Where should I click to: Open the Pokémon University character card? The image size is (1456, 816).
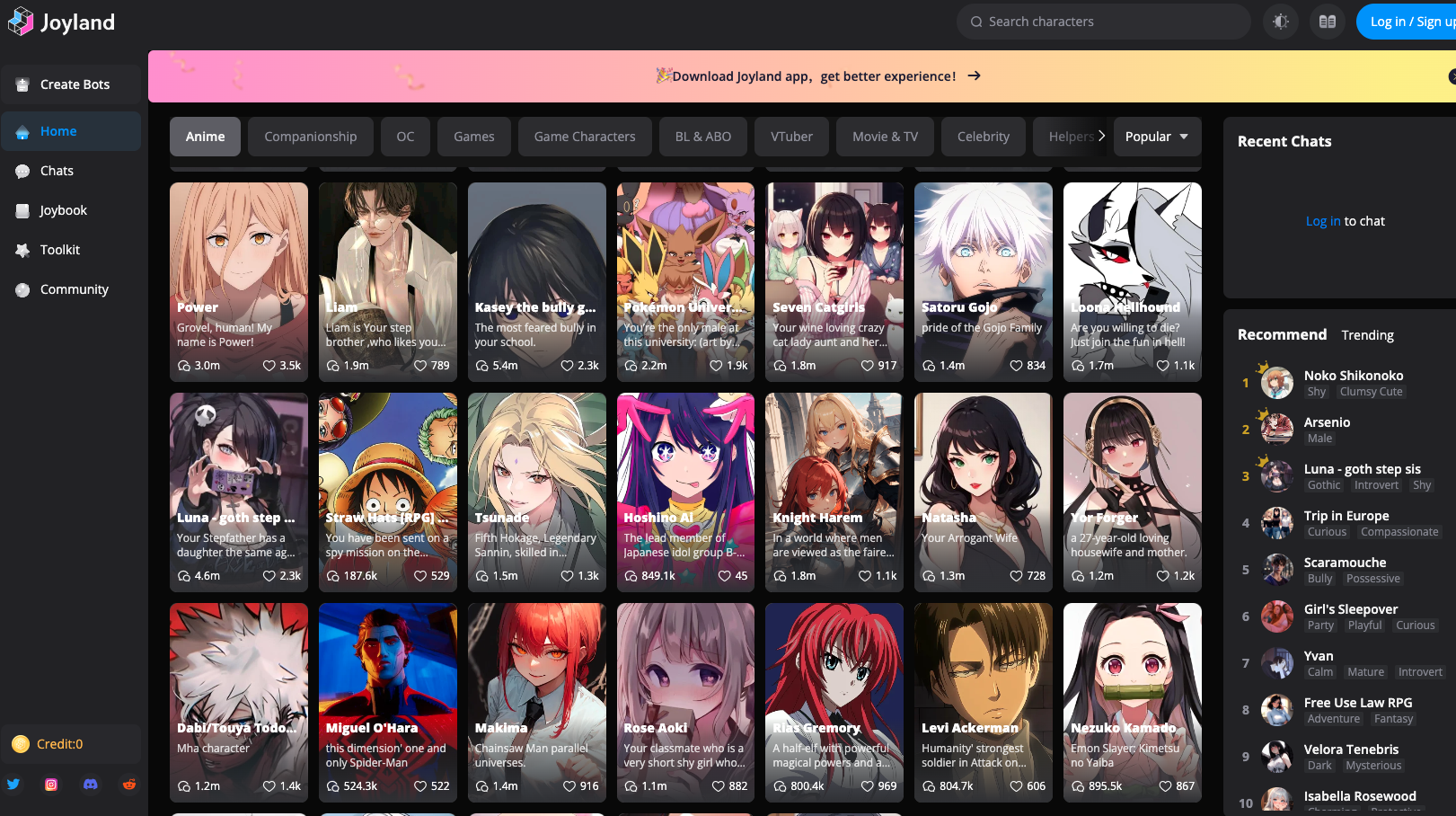[x=685, y=282]
